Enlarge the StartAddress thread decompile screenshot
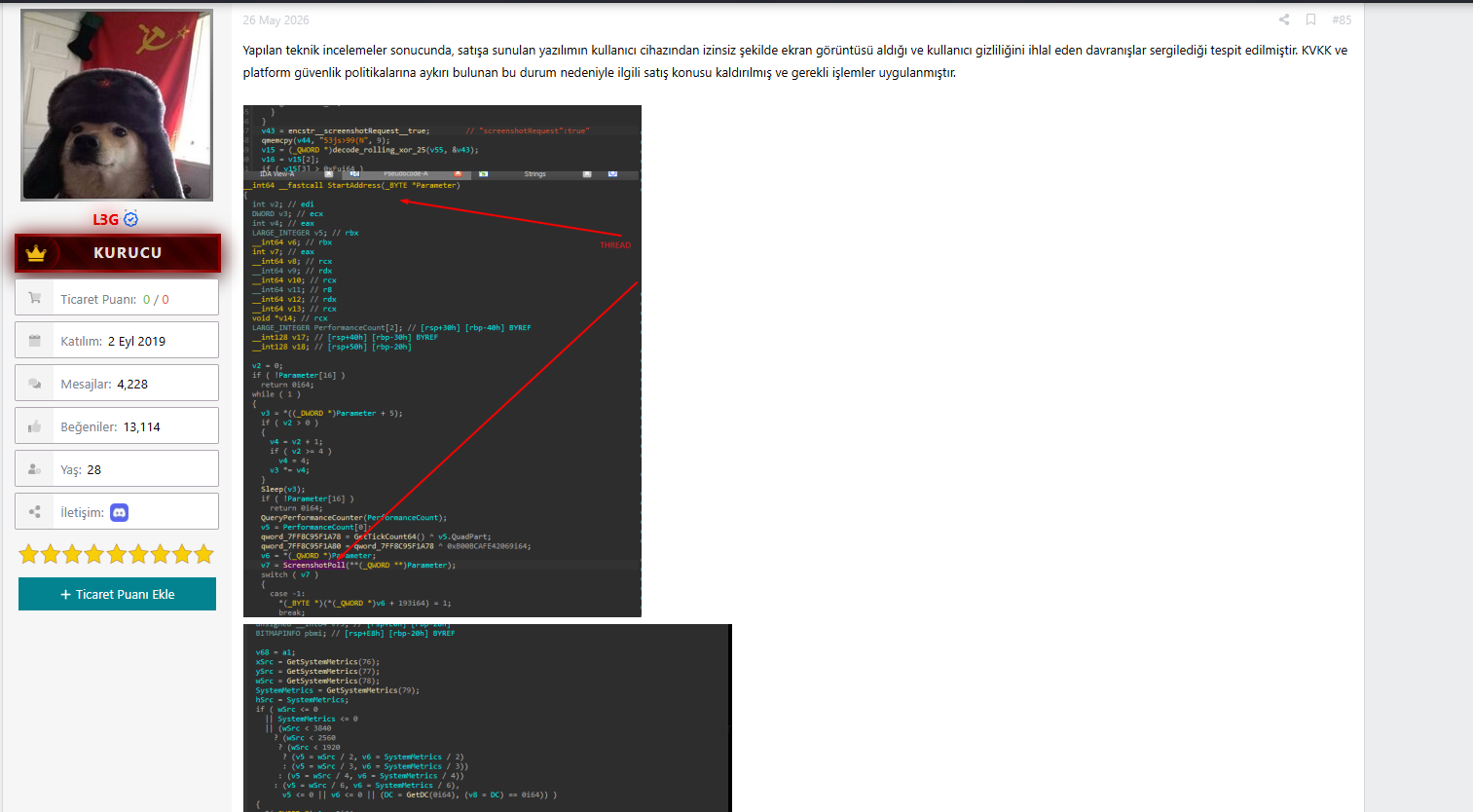Image resolution: width=1473 pixels, height=812 pixels. (x=442, y=361)
